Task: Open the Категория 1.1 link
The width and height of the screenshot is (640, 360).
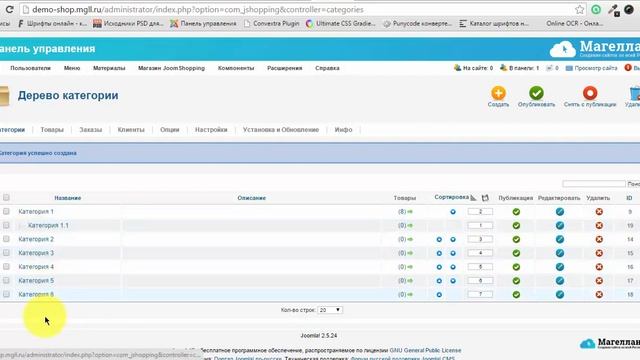Action: coord(48,225)
